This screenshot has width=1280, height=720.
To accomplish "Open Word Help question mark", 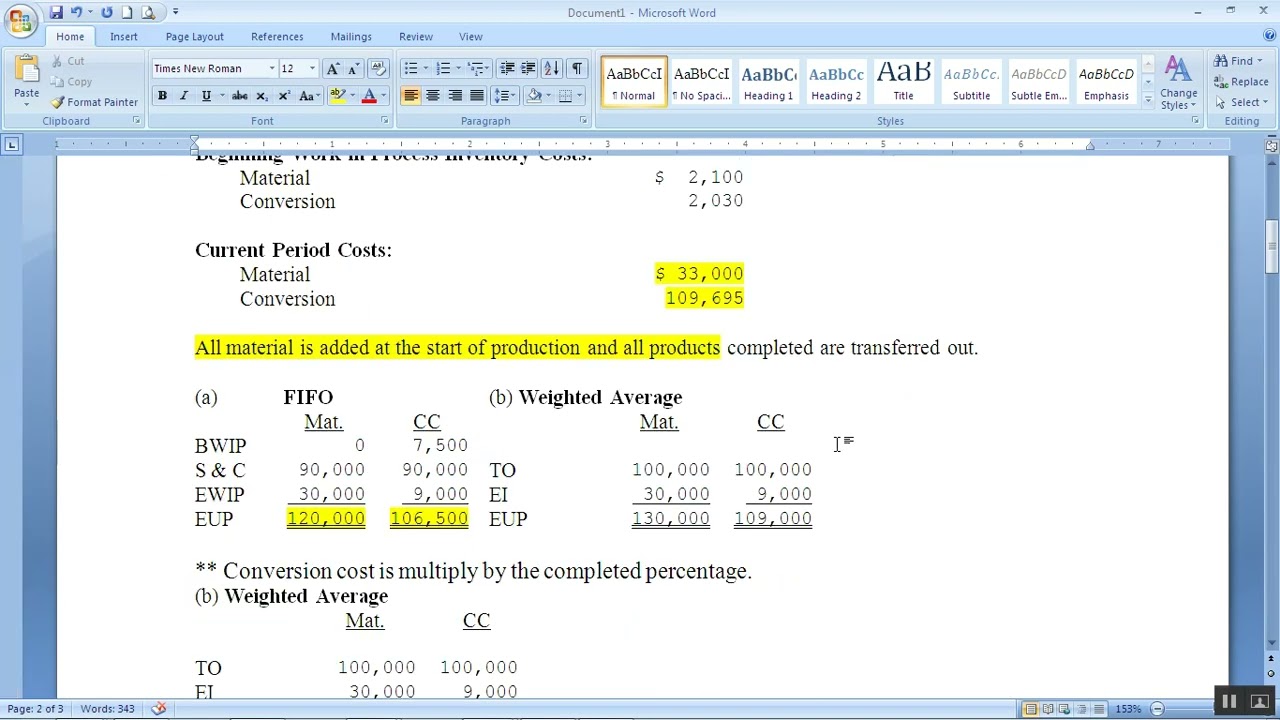I will pos(1269,36).
